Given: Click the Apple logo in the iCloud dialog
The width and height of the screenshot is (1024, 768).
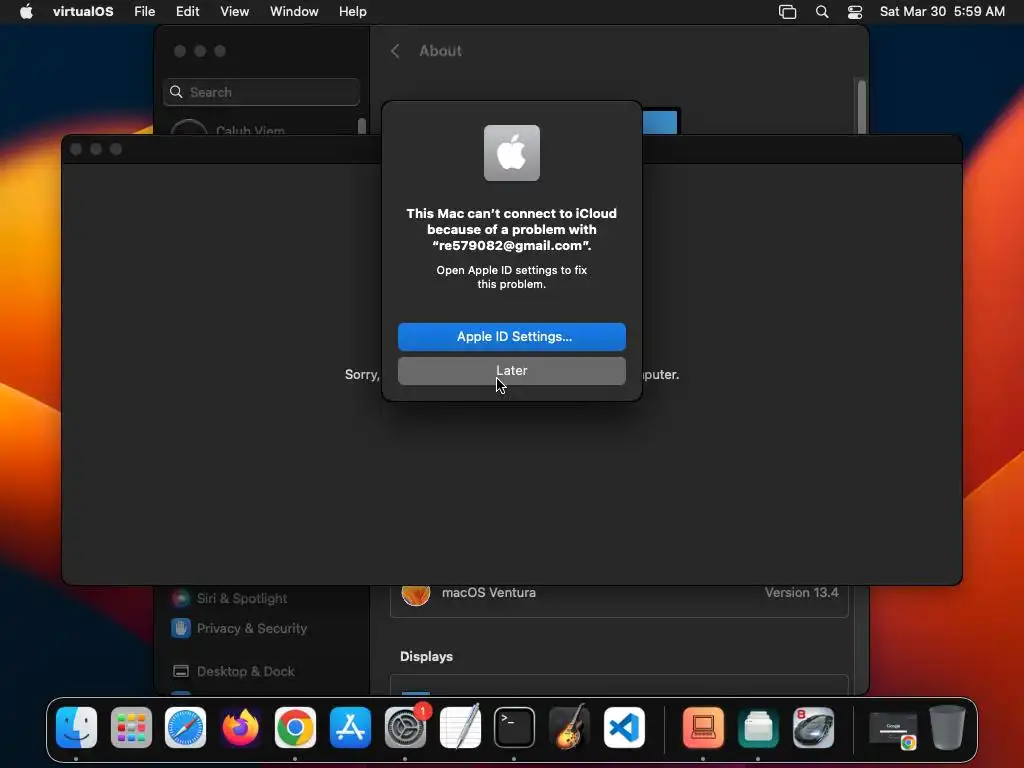Looking at the screenshot, I should point(511,153).
